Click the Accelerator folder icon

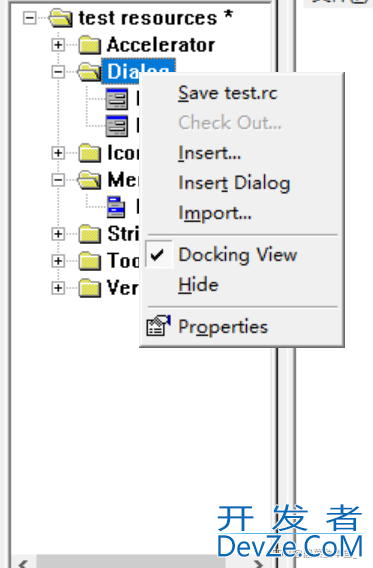[90, 45]
